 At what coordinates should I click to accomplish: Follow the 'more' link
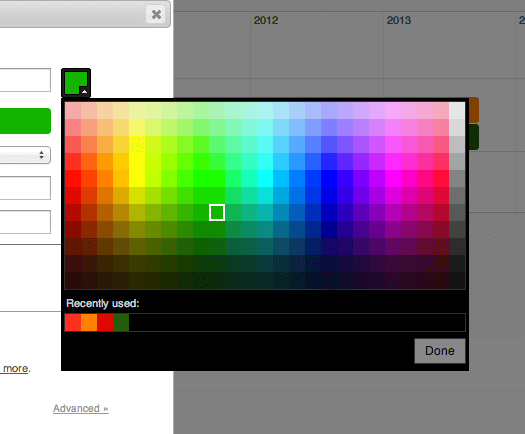[x=15, y=369]
